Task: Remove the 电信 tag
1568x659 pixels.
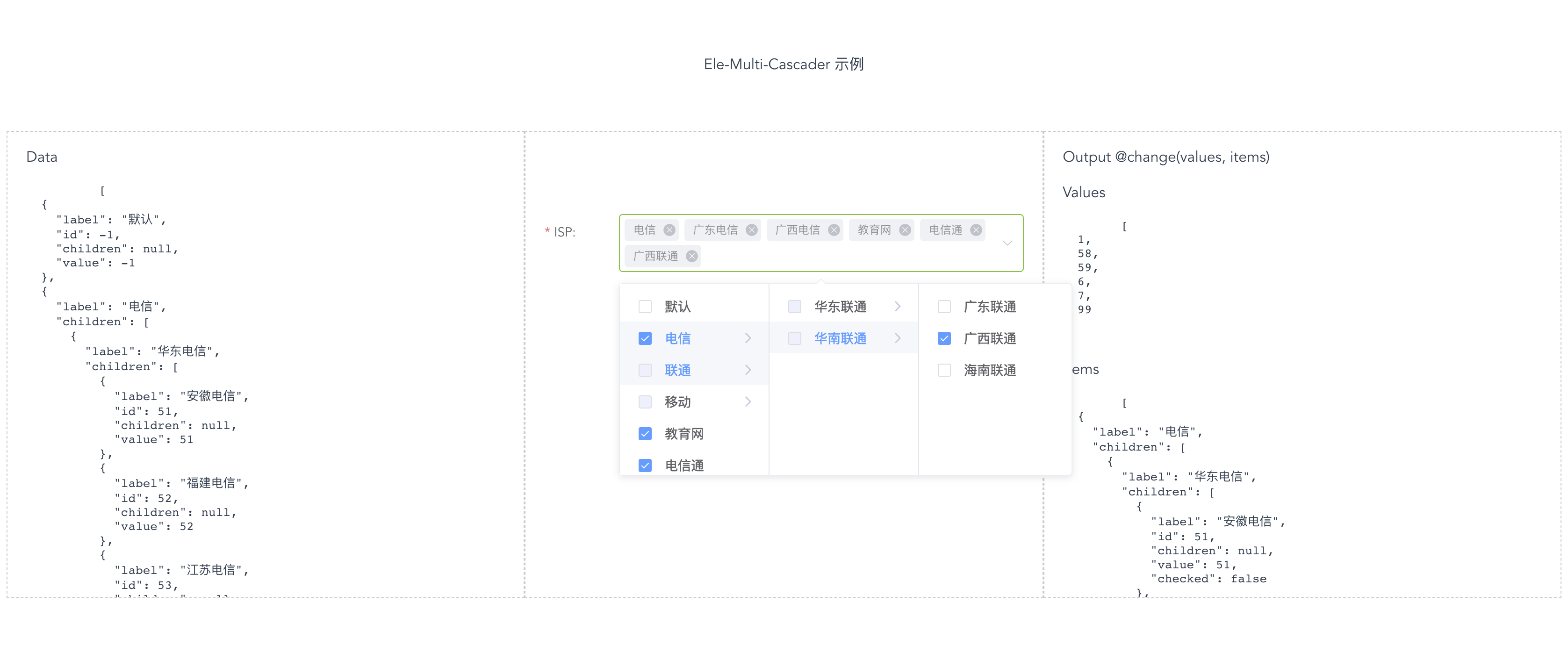Action: click(x=669, y=230)
